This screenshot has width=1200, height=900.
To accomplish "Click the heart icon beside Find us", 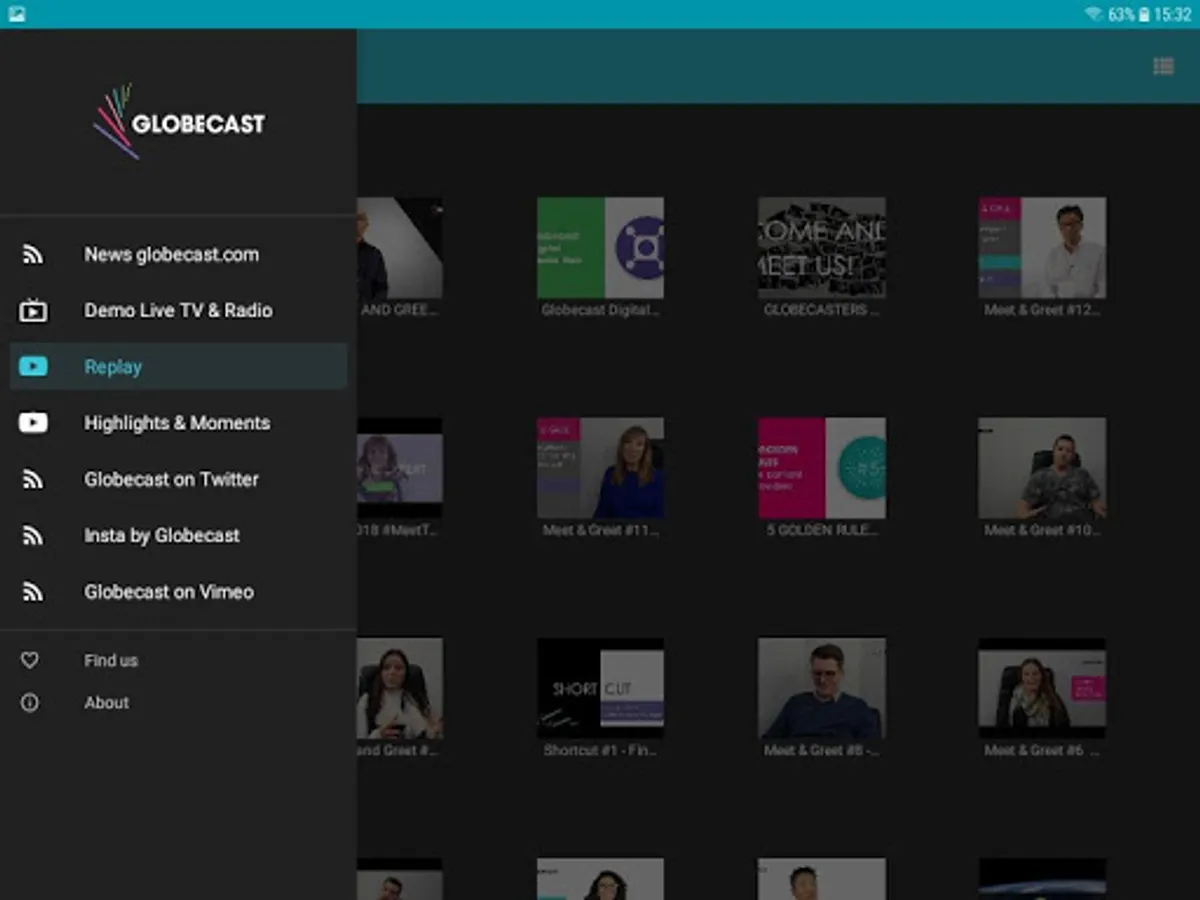I will [30, 660].
